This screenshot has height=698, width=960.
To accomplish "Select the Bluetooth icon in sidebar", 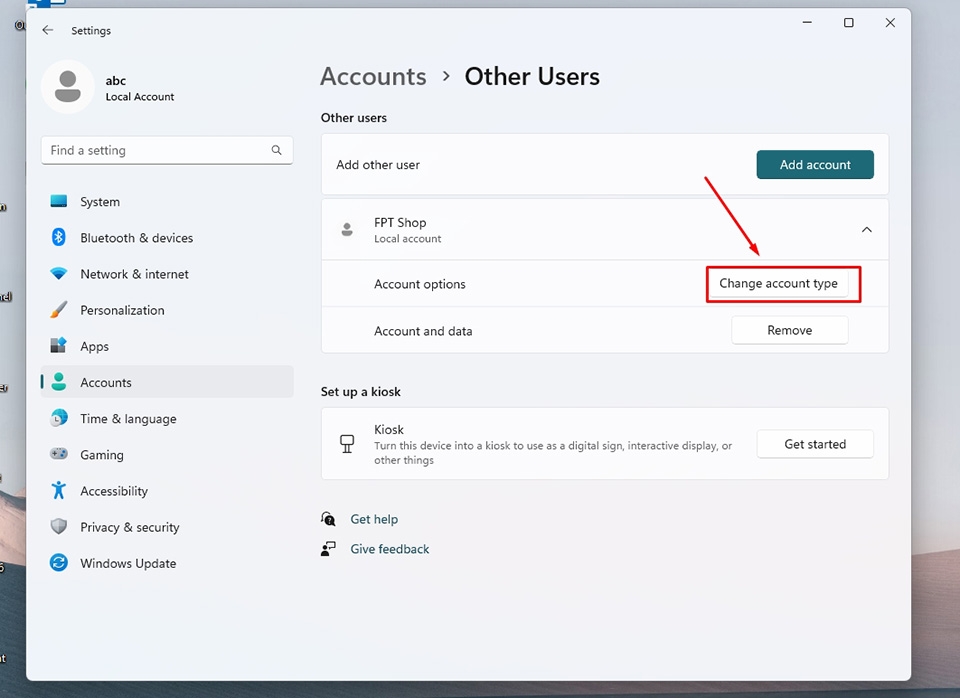I will pos(59,237).
